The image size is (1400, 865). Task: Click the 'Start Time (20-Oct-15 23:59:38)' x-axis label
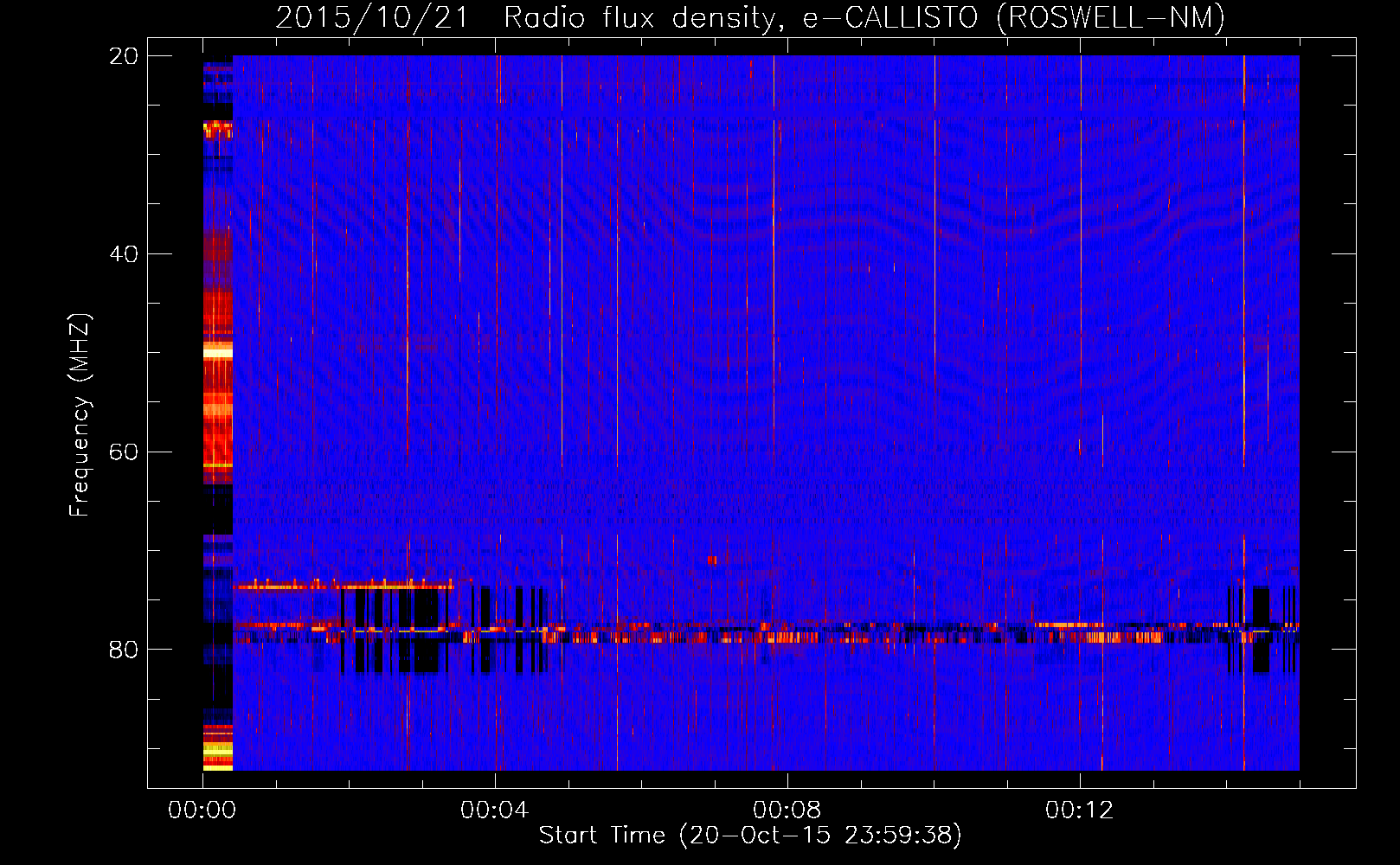tap(750, 836)
